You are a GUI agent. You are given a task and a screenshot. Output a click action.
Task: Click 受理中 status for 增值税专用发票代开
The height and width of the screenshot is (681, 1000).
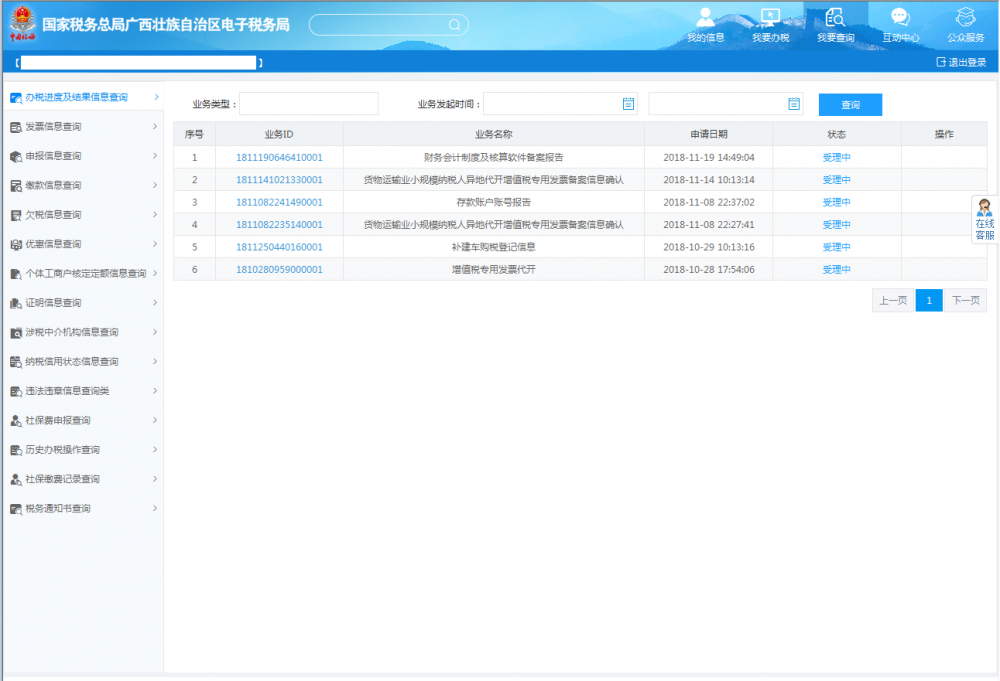836,270
